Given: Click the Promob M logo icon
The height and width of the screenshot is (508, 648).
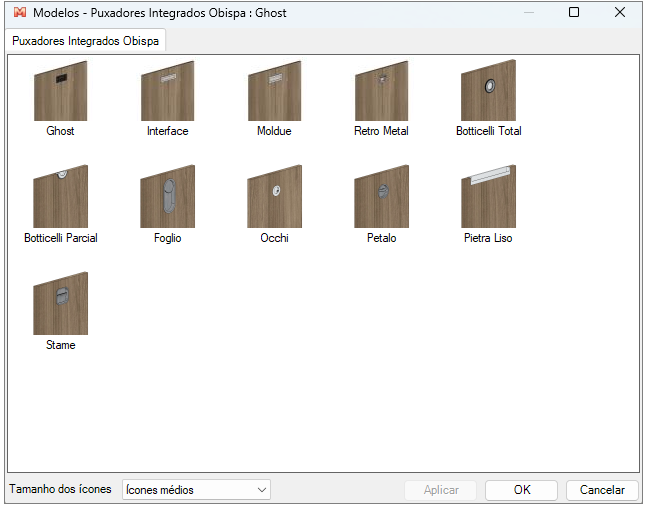Looking at the screenshot, I should [19, 12].
